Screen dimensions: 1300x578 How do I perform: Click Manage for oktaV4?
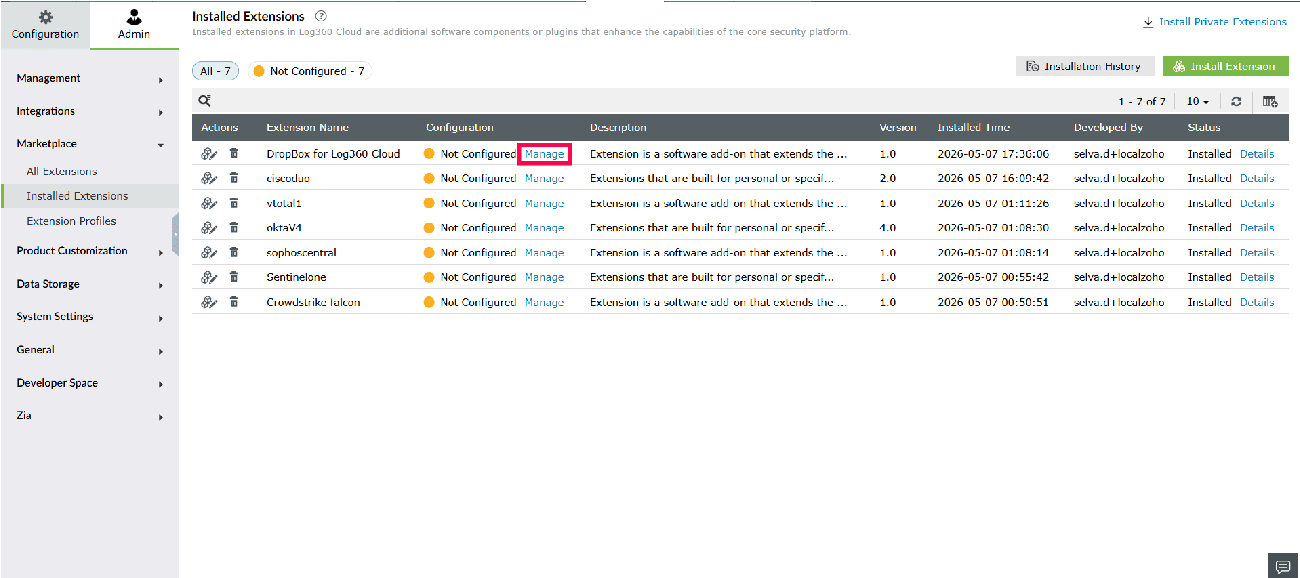click(x=544, y=228)
